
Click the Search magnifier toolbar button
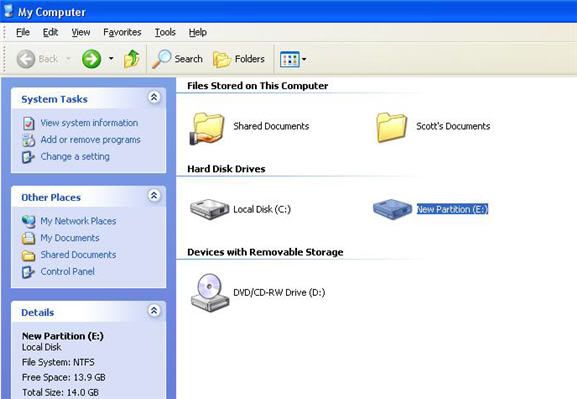point(177,59)
